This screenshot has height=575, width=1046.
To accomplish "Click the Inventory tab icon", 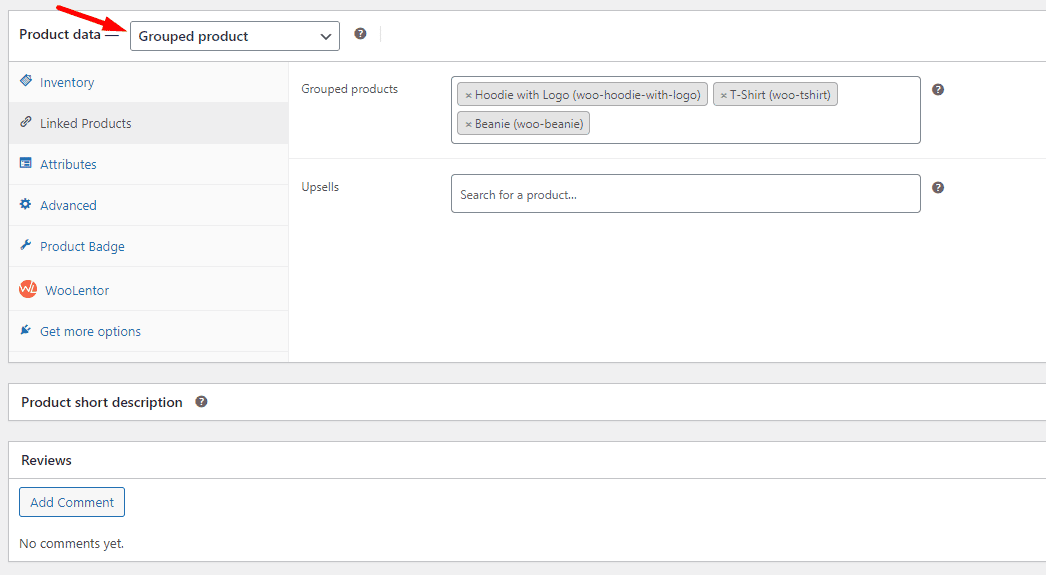I will [26, 81].
